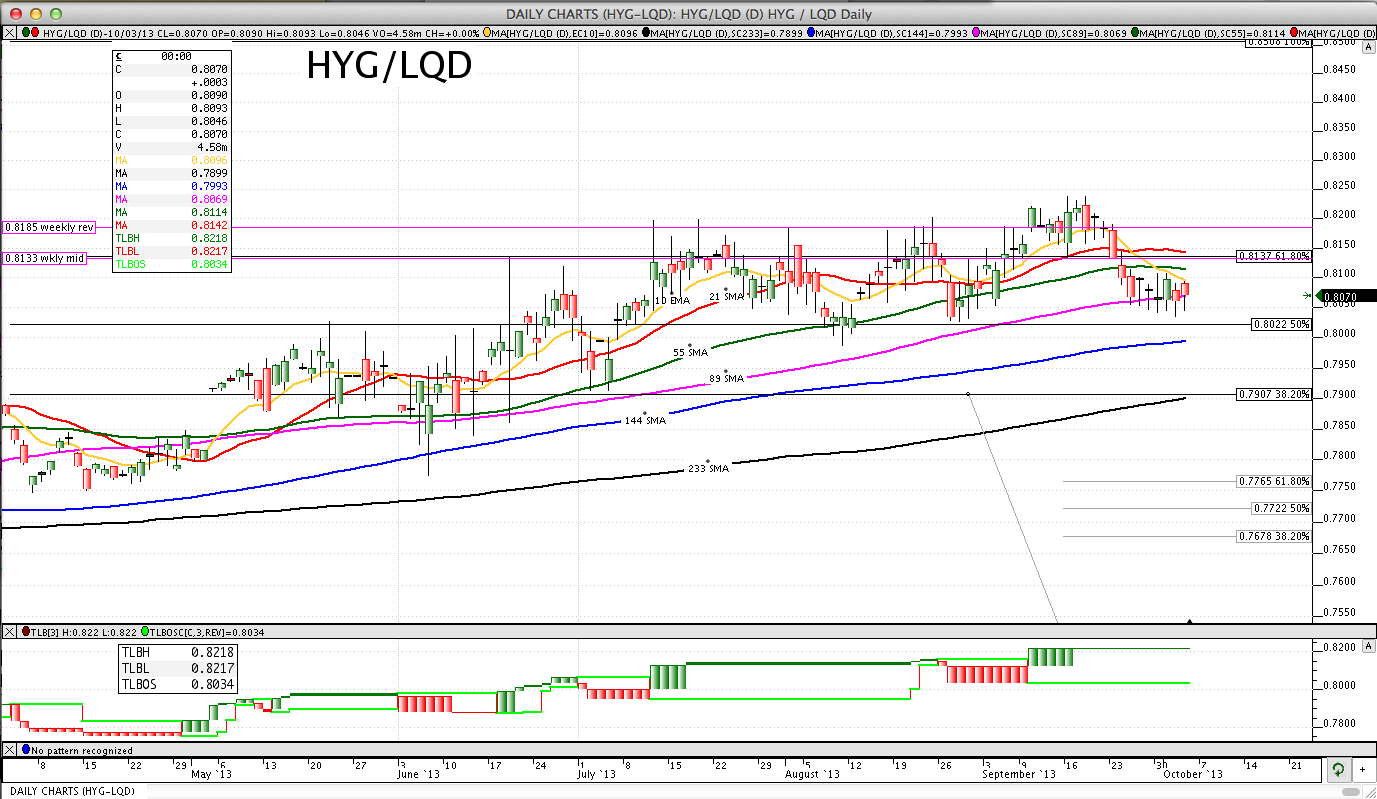
Task: Click the '0.8022 50%' Fibonacci label
Action: coord(1281,325)
